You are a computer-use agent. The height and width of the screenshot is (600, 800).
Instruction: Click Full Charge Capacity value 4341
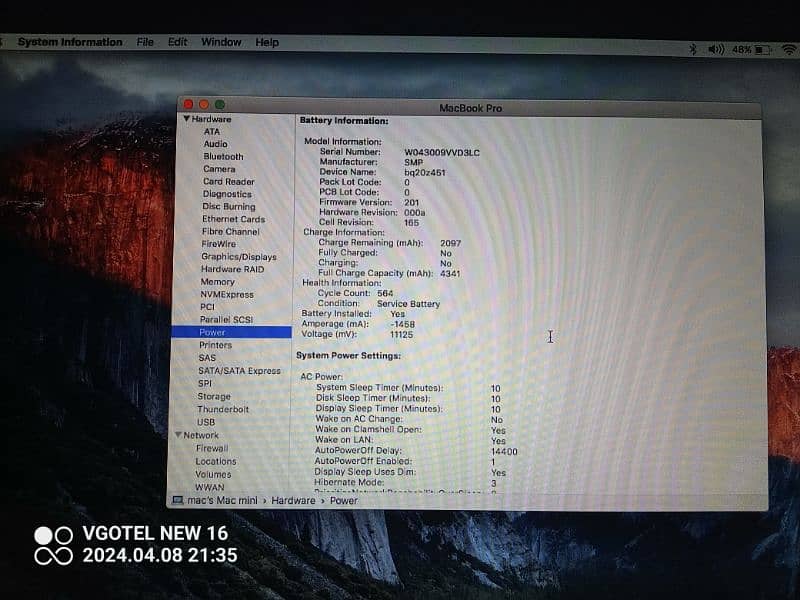[x=450, y=273]
